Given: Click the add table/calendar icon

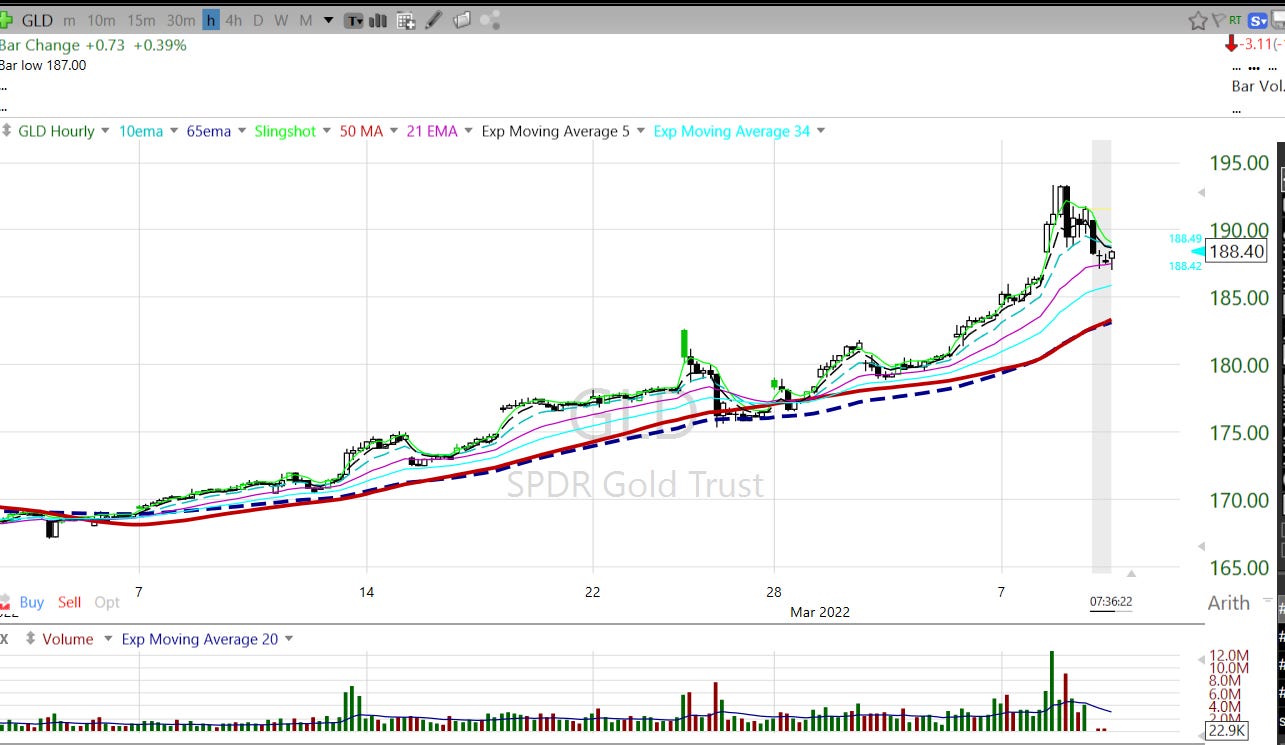Looking at the screenshot, I should coord(406,20).
